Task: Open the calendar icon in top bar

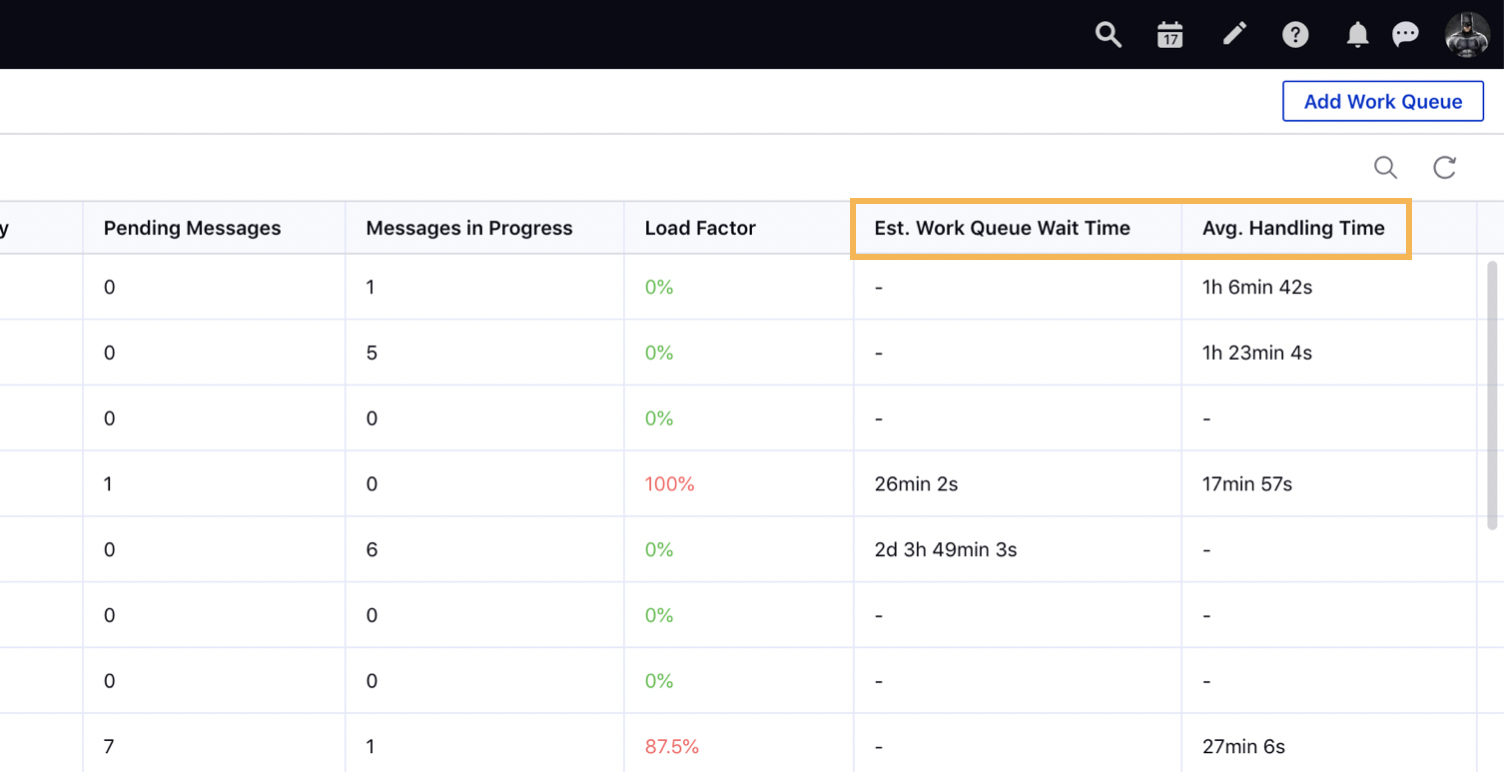Action: tap(1170, 35)
